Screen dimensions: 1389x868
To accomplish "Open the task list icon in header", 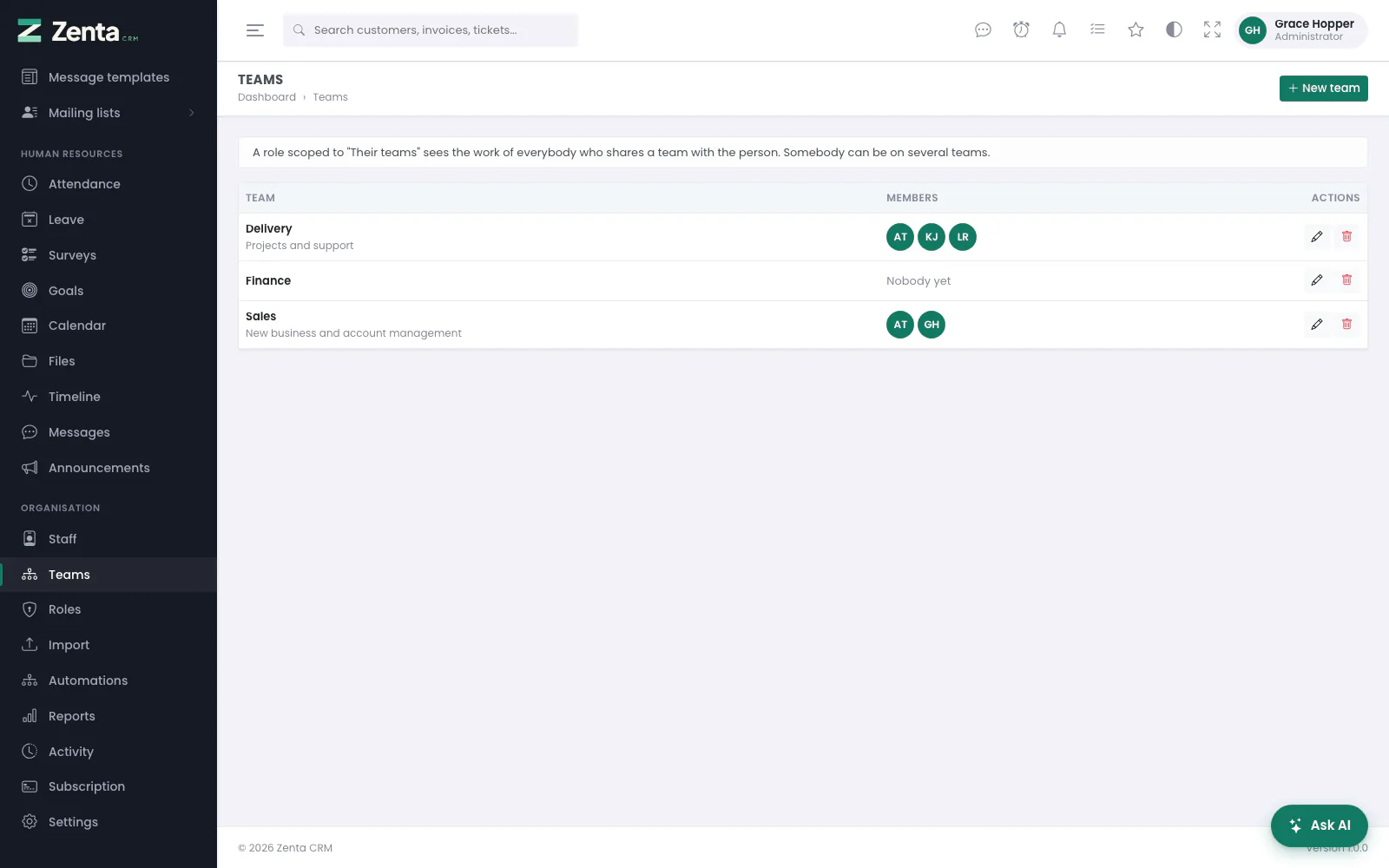I will (1097, 30).
